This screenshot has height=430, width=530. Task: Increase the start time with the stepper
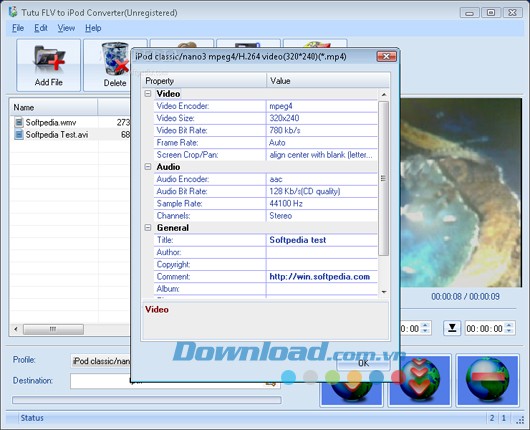coord(426,325)
